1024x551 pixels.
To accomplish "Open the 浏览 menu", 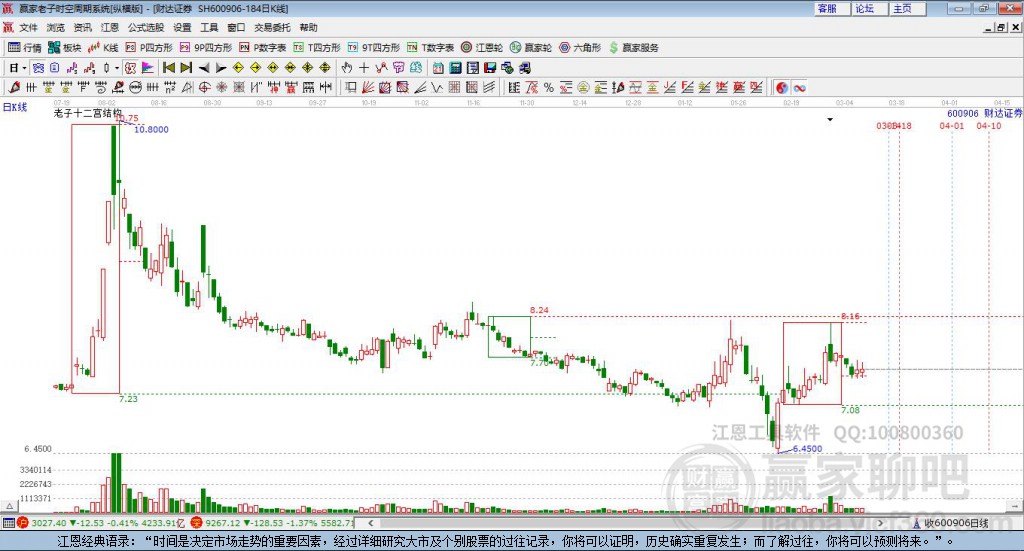I will (56, 27).
